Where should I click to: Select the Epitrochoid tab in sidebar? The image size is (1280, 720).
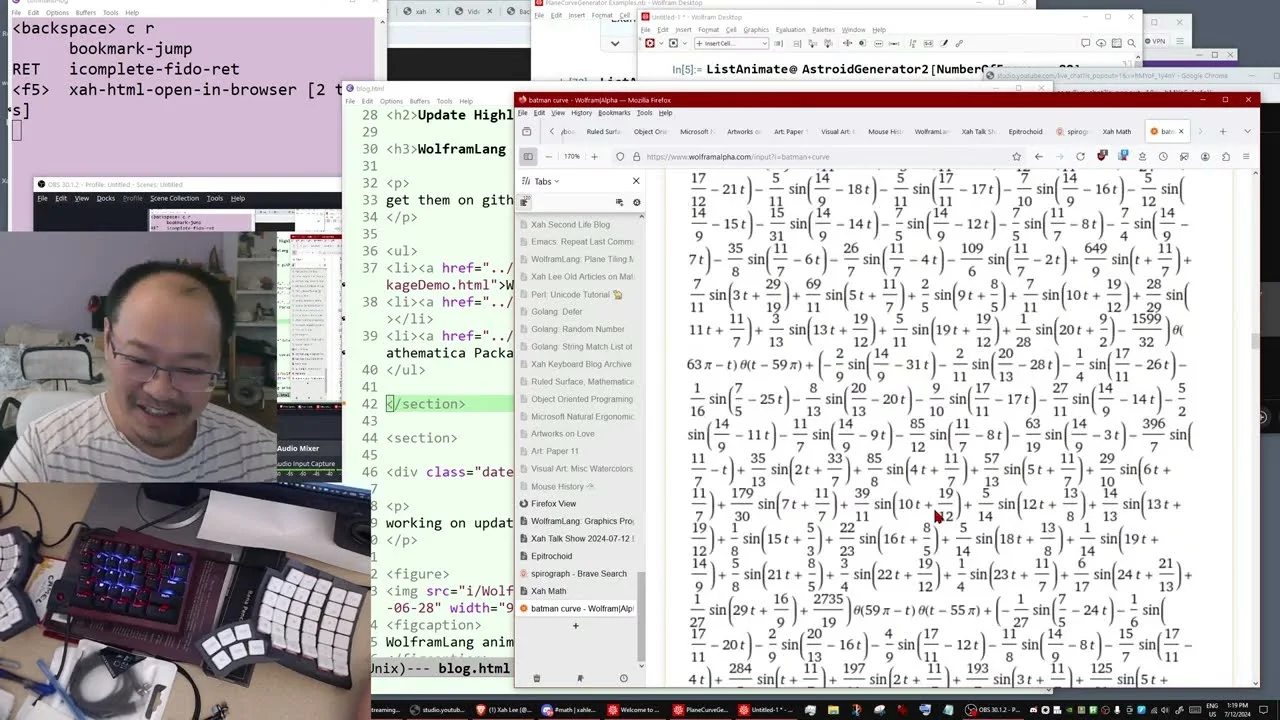pos(578,556)
